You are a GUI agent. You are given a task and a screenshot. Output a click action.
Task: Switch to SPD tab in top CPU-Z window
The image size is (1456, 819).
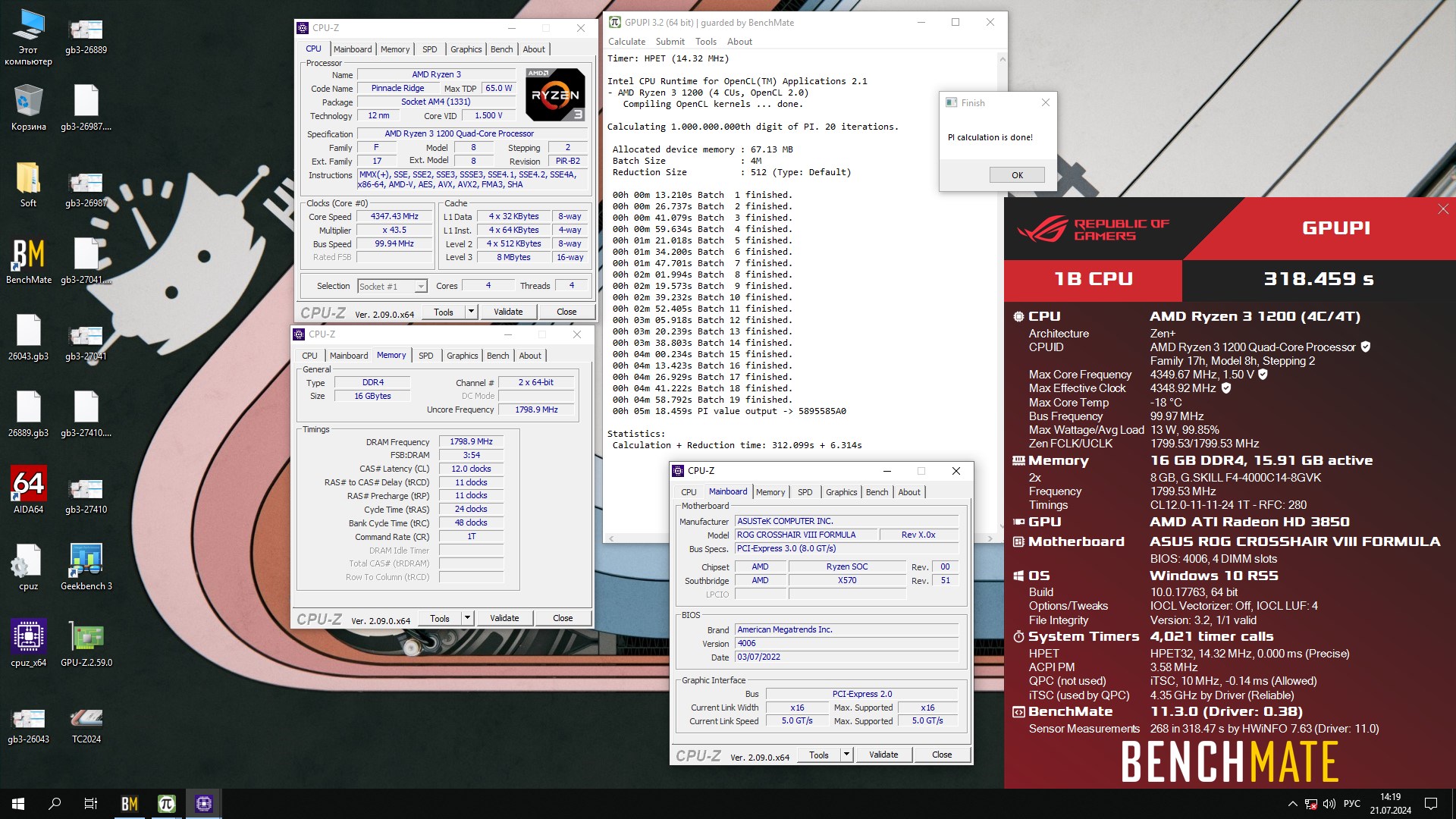430,49
